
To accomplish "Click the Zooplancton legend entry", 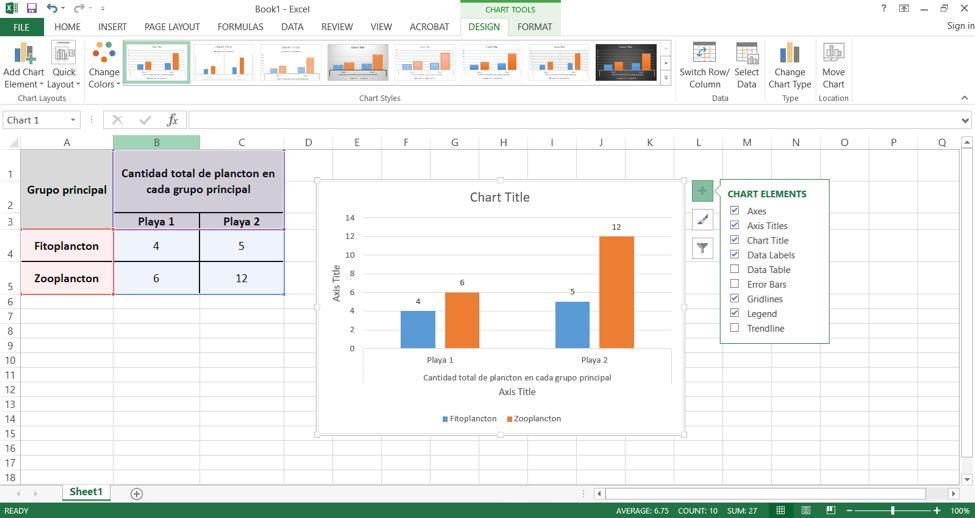I will 534,419.
